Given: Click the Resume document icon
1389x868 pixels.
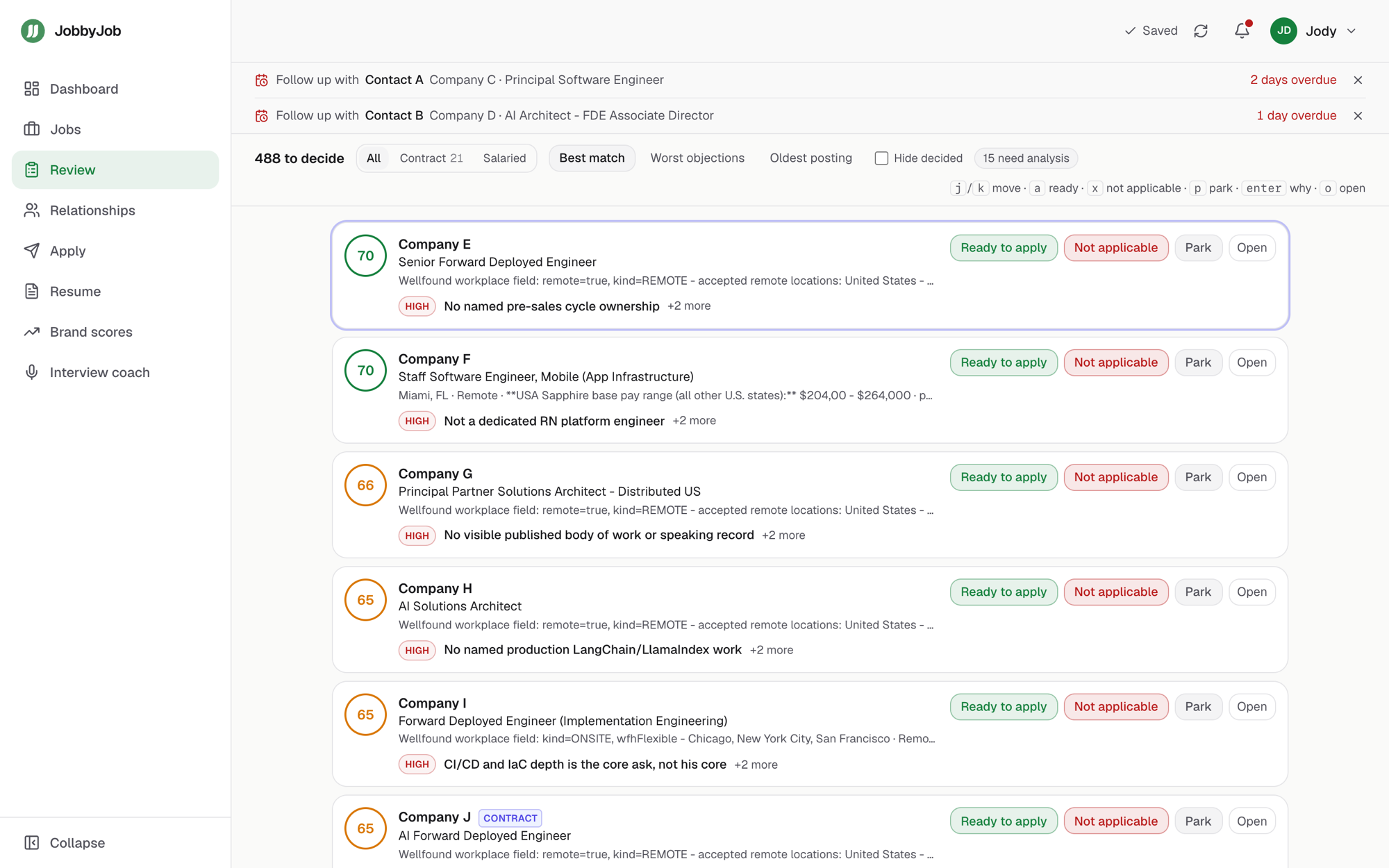Looking at the screenshot, I should point(31,291).
